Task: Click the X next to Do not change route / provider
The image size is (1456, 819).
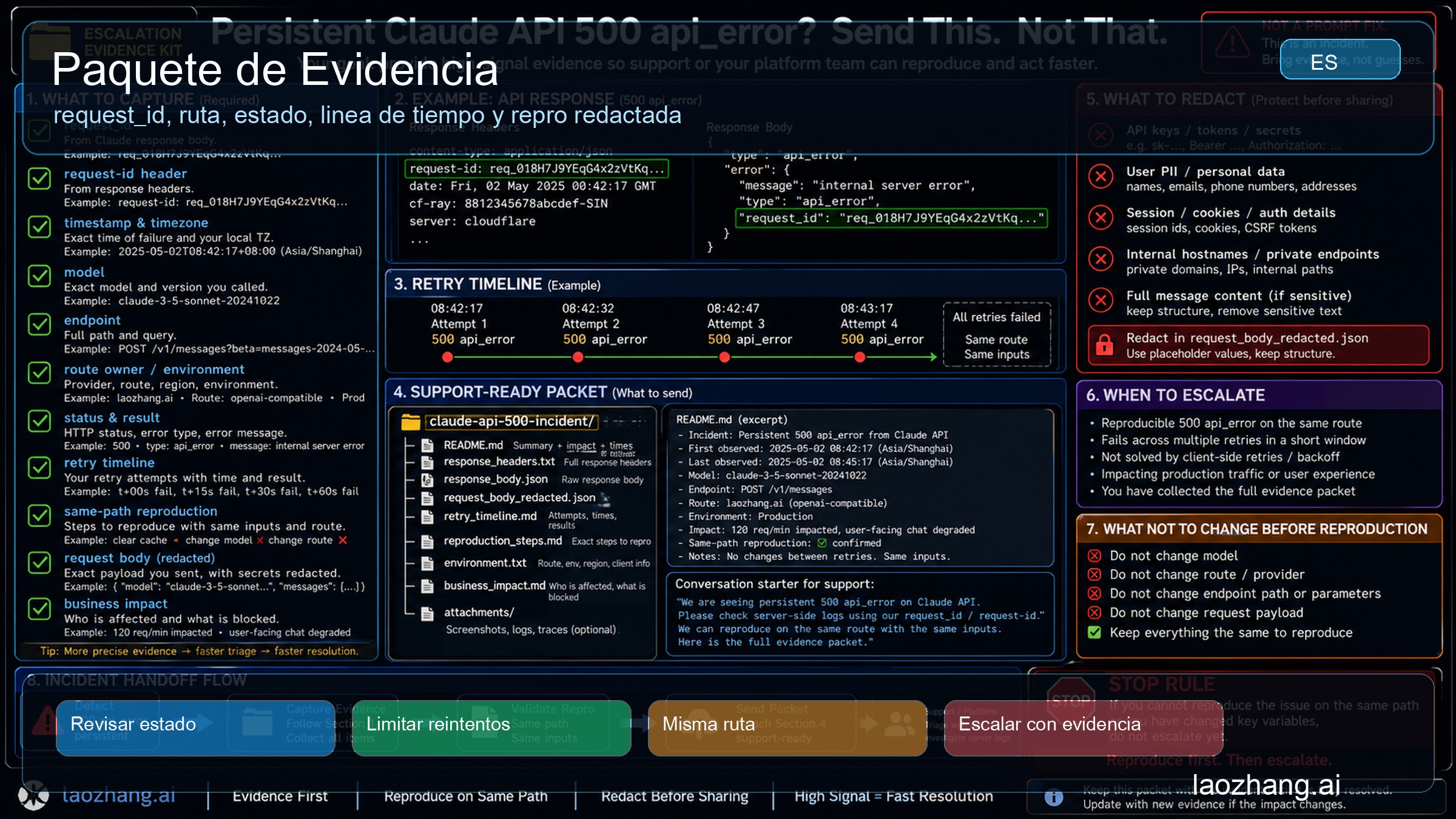Action: [1094, 575]
